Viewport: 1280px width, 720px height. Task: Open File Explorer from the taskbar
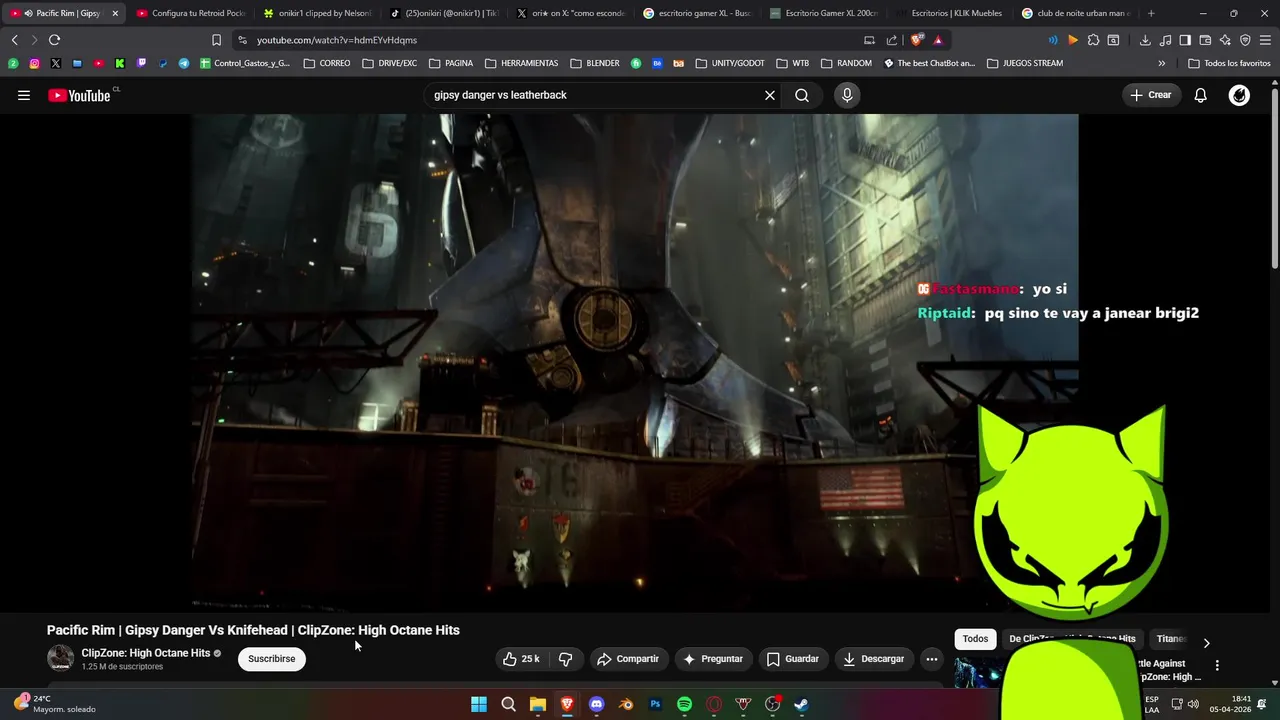538,704
